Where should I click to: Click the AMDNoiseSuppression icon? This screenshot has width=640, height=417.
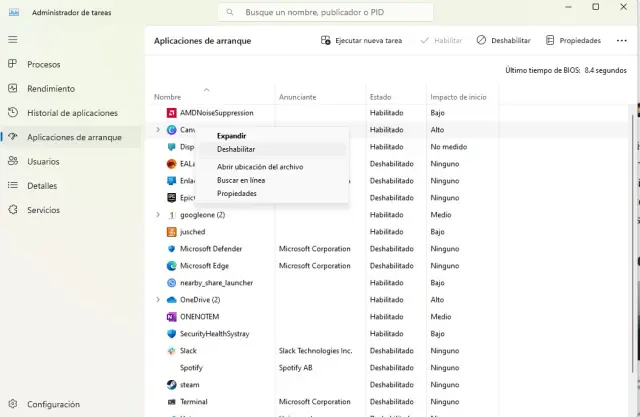[x=172, y=113]
